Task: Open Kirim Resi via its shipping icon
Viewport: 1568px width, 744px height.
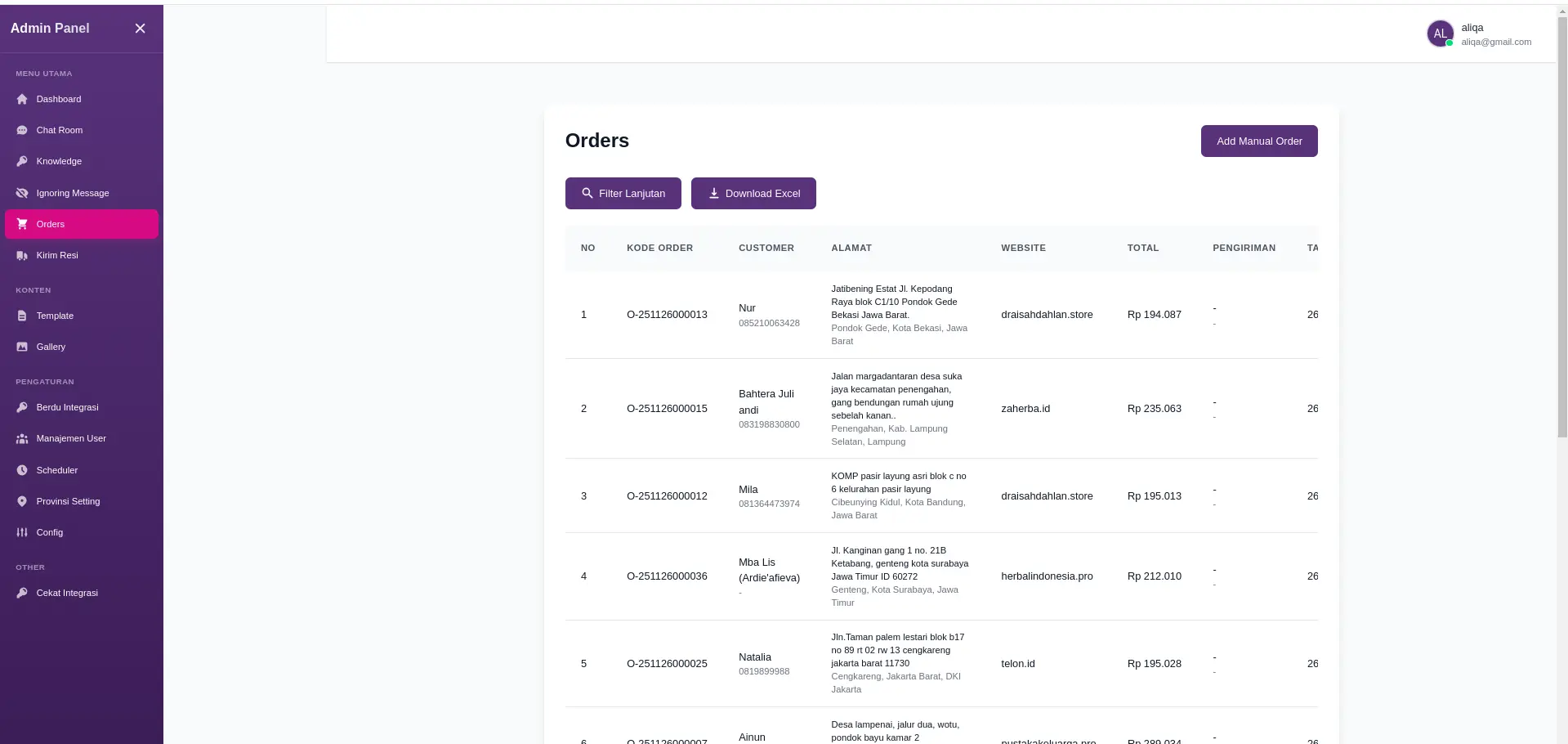Action: (x=21, y=255)
